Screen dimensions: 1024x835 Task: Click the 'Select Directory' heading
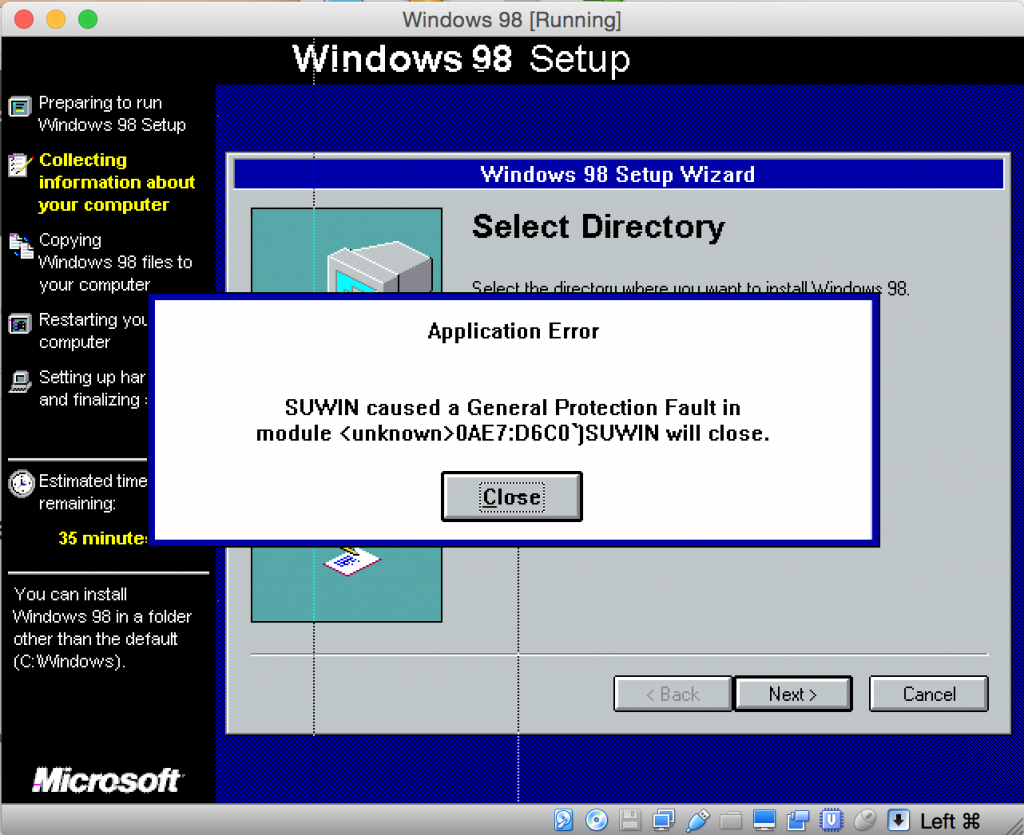pyautogui.click(x=598, y=227)
